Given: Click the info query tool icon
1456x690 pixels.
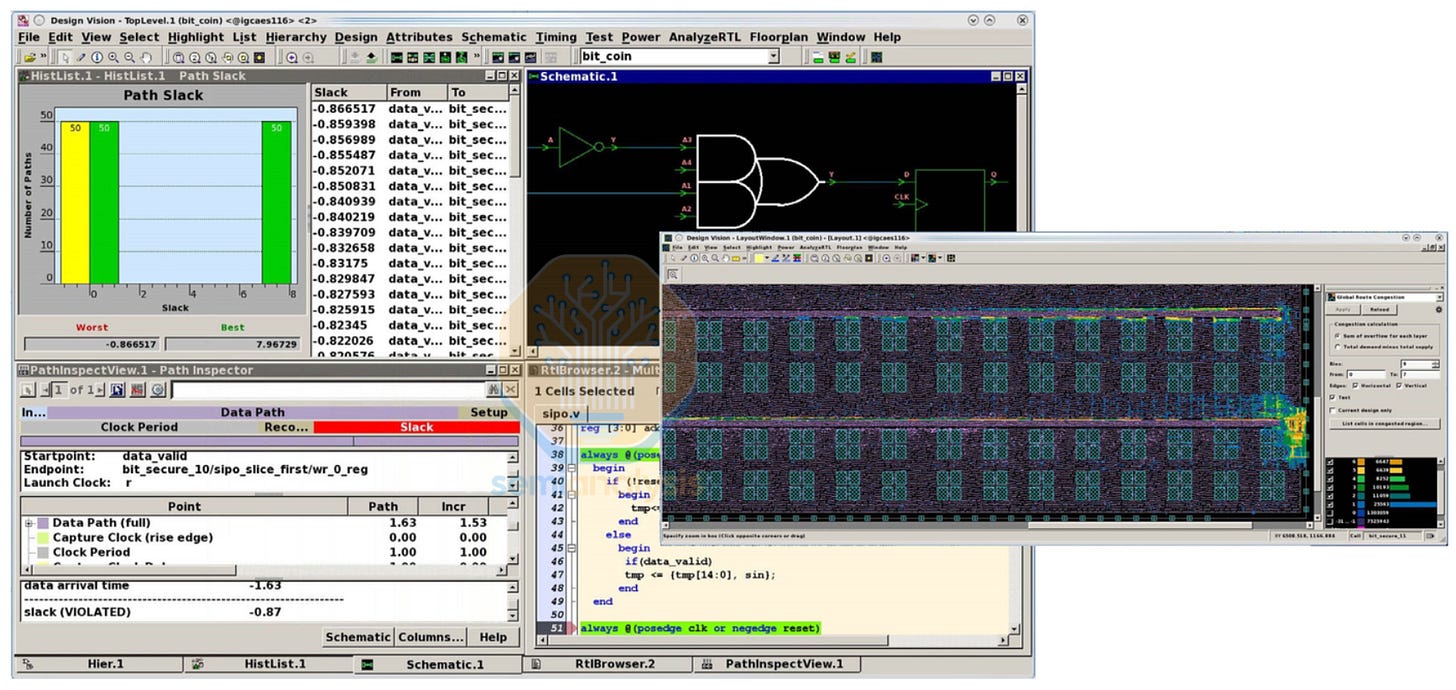Looking at the screenshot, I should tap(97, 57).
